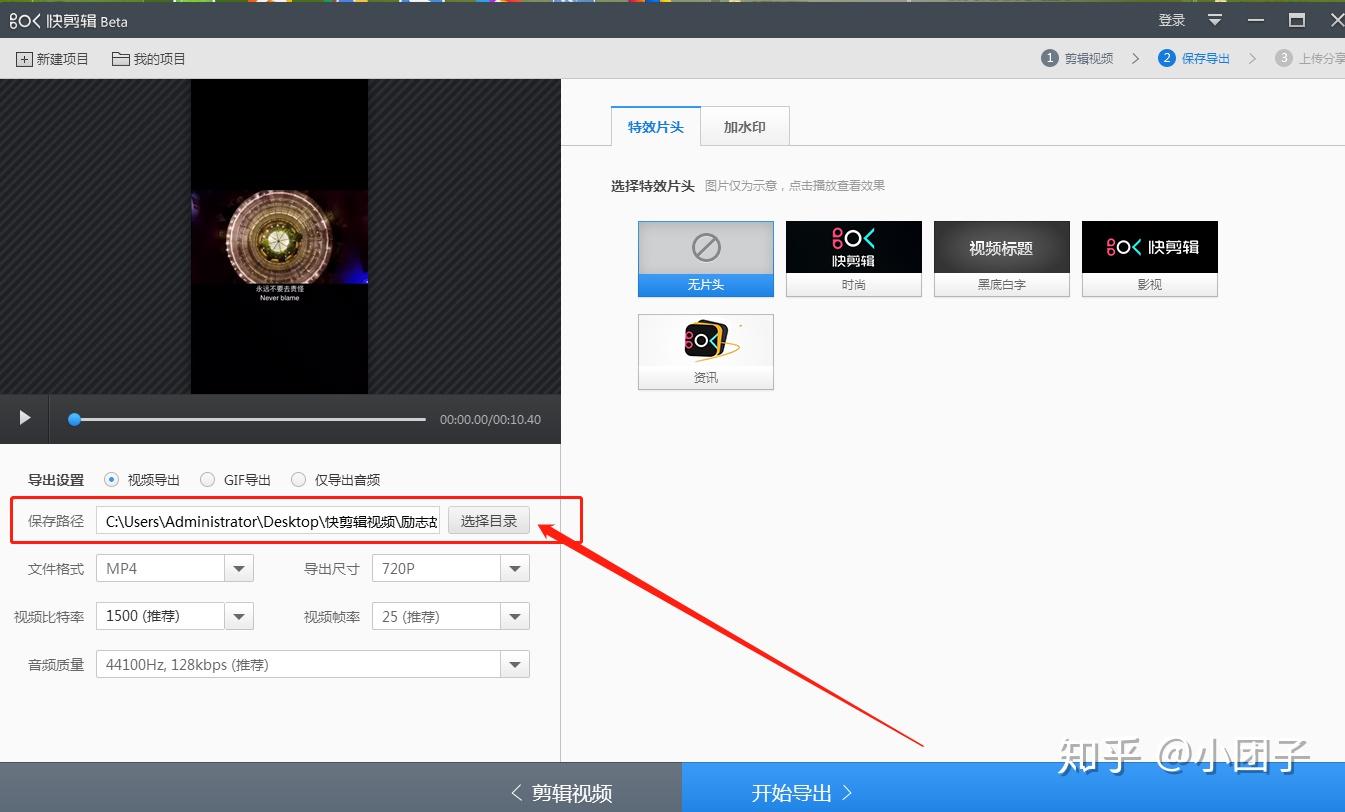Open the 720P export size dropdown
The width and height of the screenshot is (1345, 812).
click(x=514, y=568)
